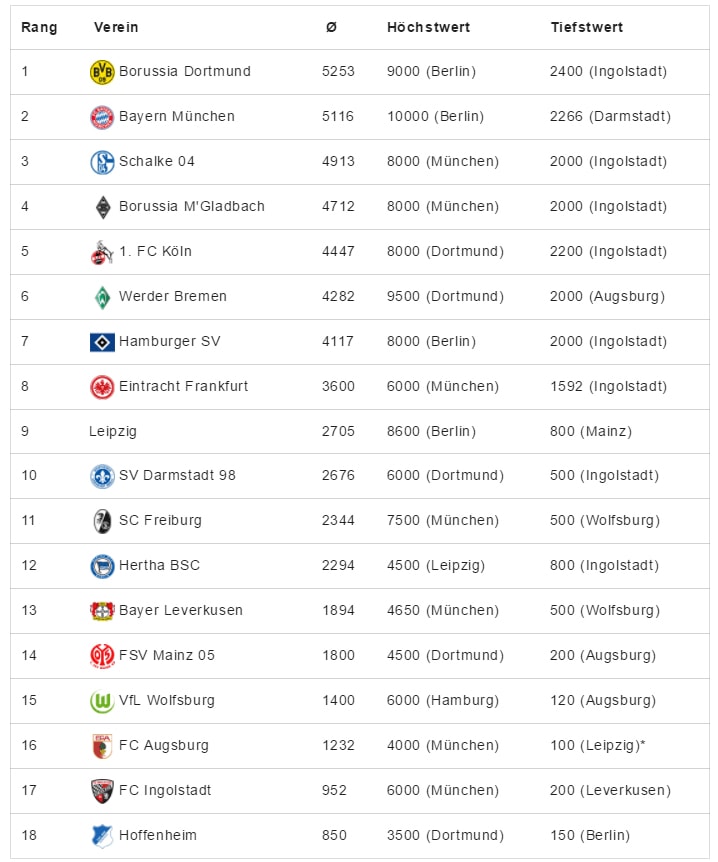The height and width of the screenshot is (862, 718).
Task: Click the Rang column header
Action: [39, 27]
